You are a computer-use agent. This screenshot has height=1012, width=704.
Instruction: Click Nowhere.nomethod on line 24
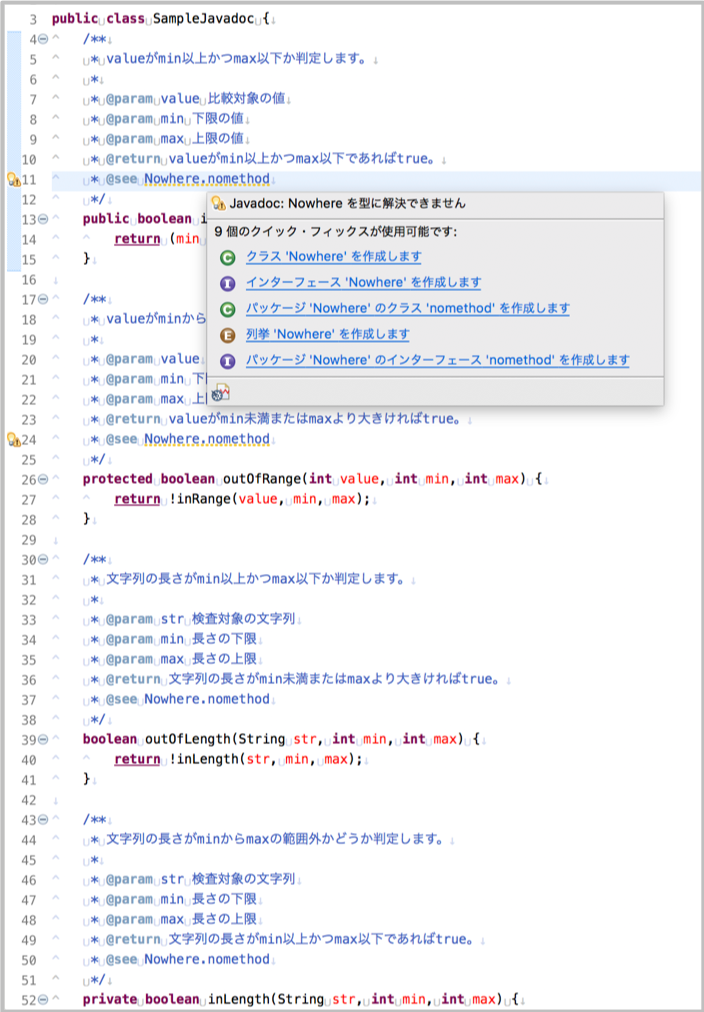point(206,440)
